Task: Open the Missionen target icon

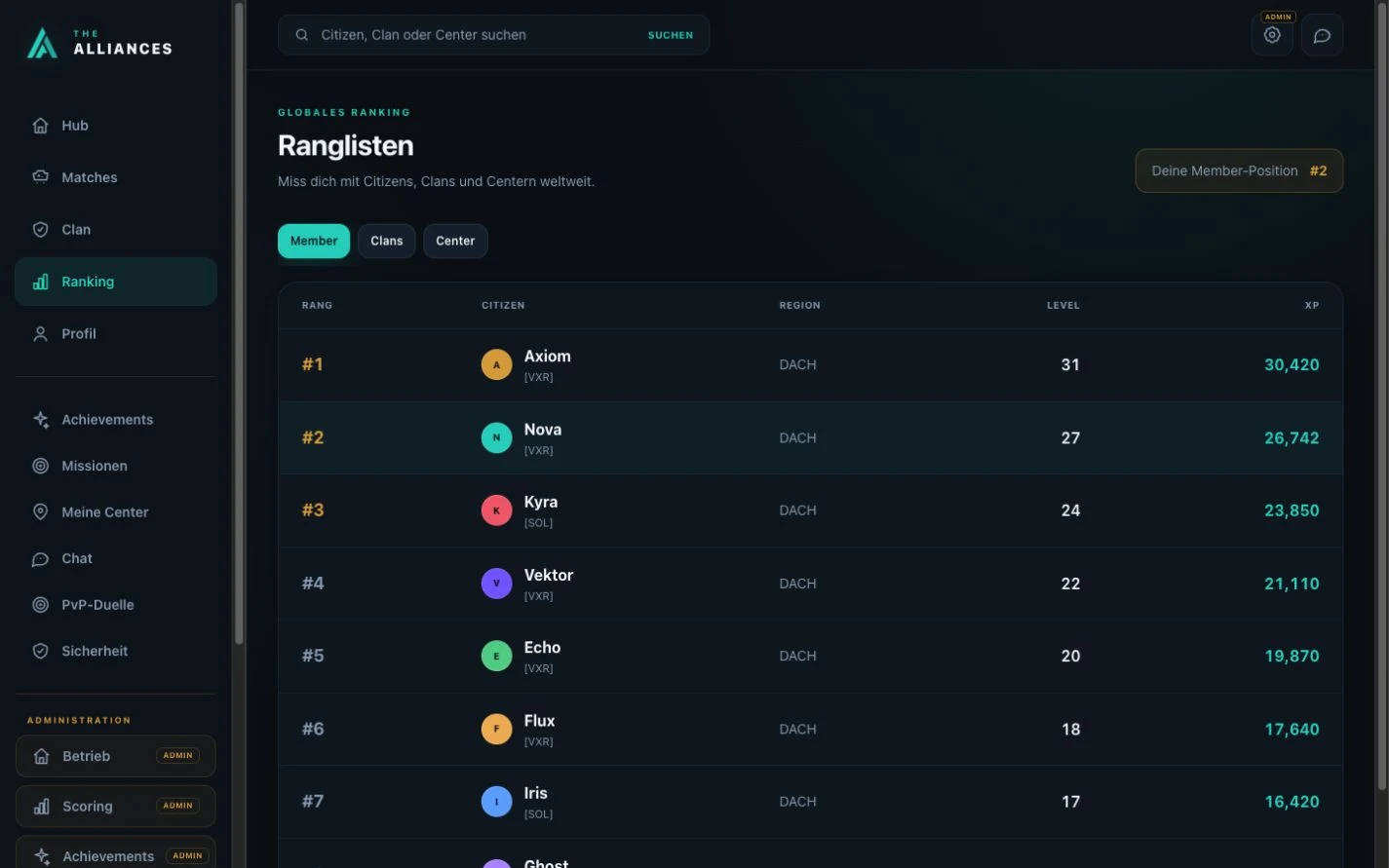Action: pyautogui.click(x=41, y=466)
